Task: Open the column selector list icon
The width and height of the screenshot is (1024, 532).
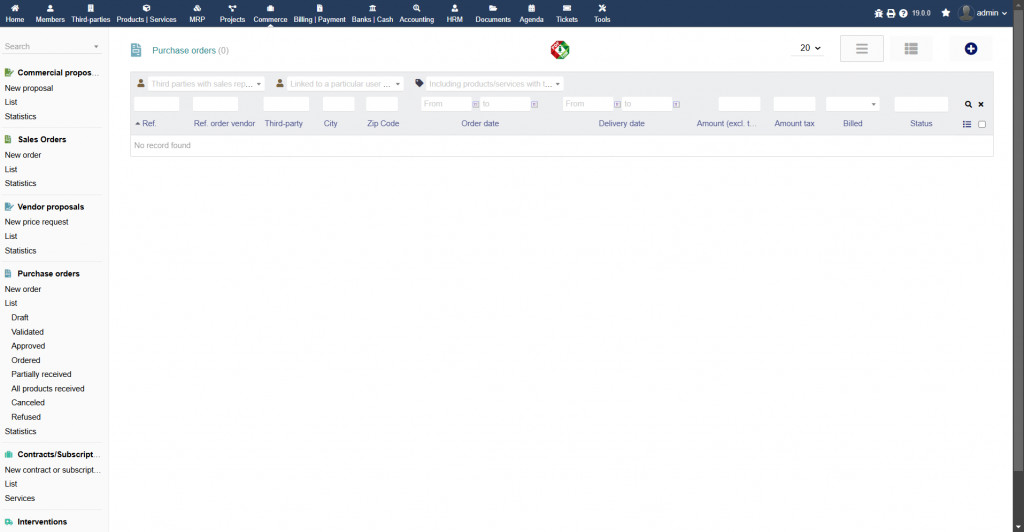Action: 967,124
